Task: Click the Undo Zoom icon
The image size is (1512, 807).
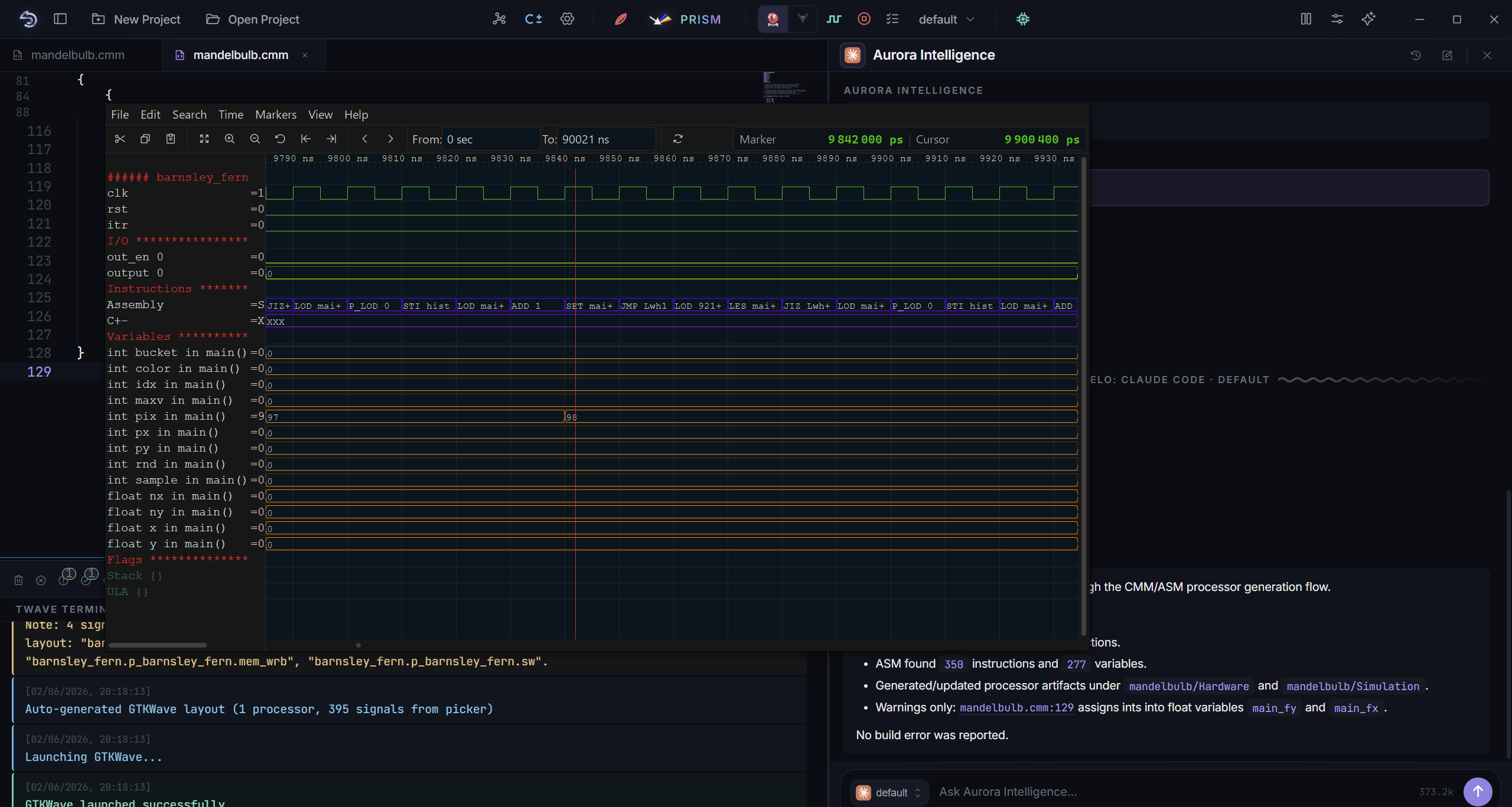Action: coord(281,139)
